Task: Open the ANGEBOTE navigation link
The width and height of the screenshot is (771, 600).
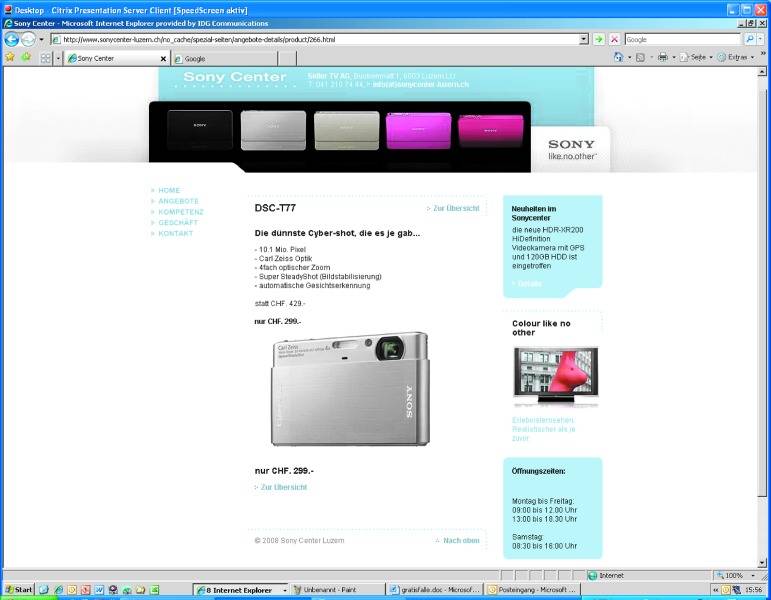Action: pos(178,201)
